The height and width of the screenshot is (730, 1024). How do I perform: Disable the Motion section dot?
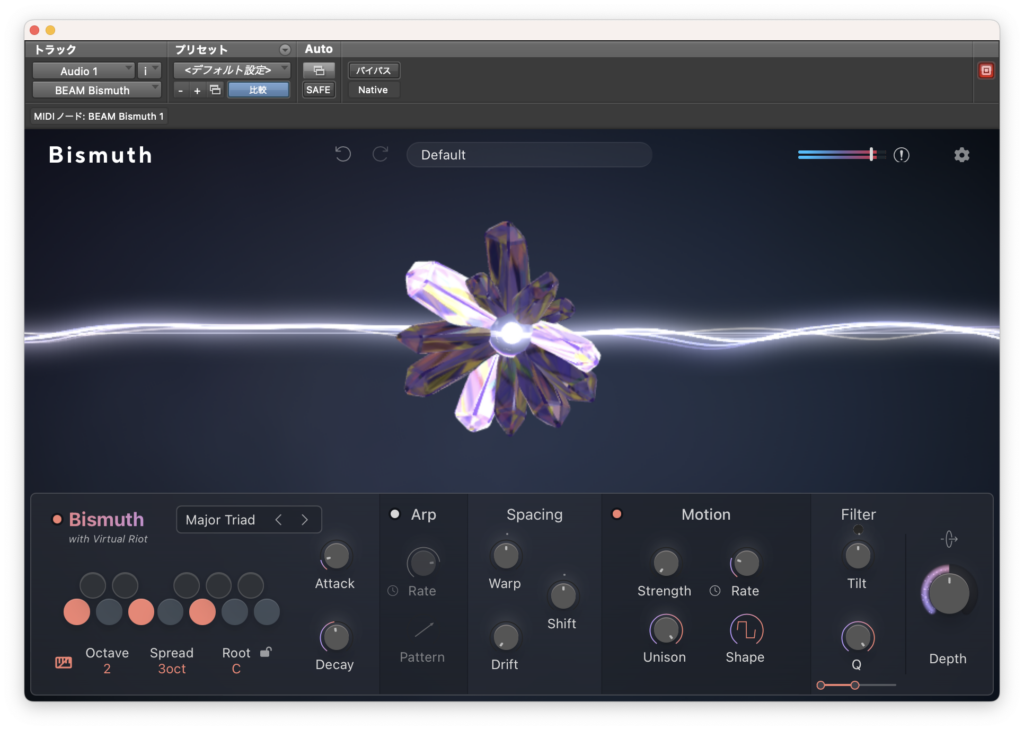point(616,514)
